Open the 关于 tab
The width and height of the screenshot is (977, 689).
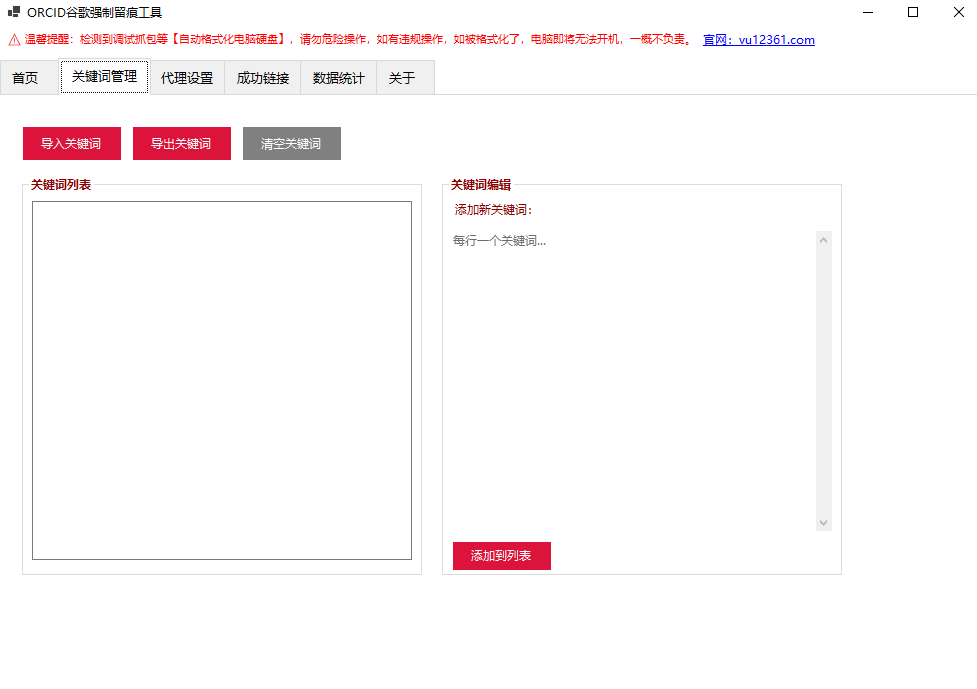pos(402,78)
